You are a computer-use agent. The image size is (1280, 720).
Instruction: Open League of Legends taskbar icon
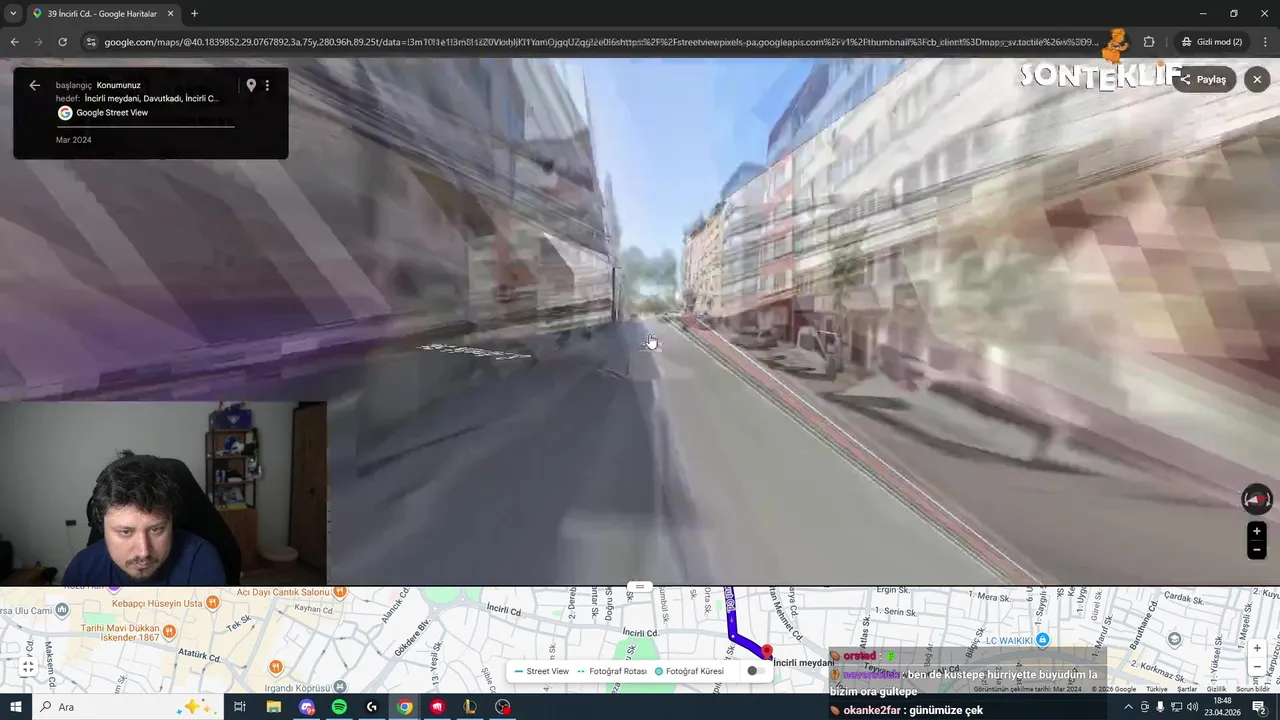coord(470,707)
